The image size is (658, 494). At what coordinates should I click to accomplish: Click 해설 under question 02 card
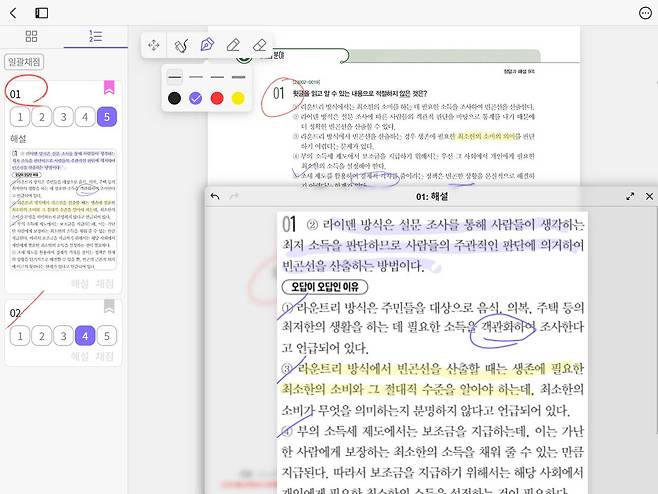click(80, 356)
